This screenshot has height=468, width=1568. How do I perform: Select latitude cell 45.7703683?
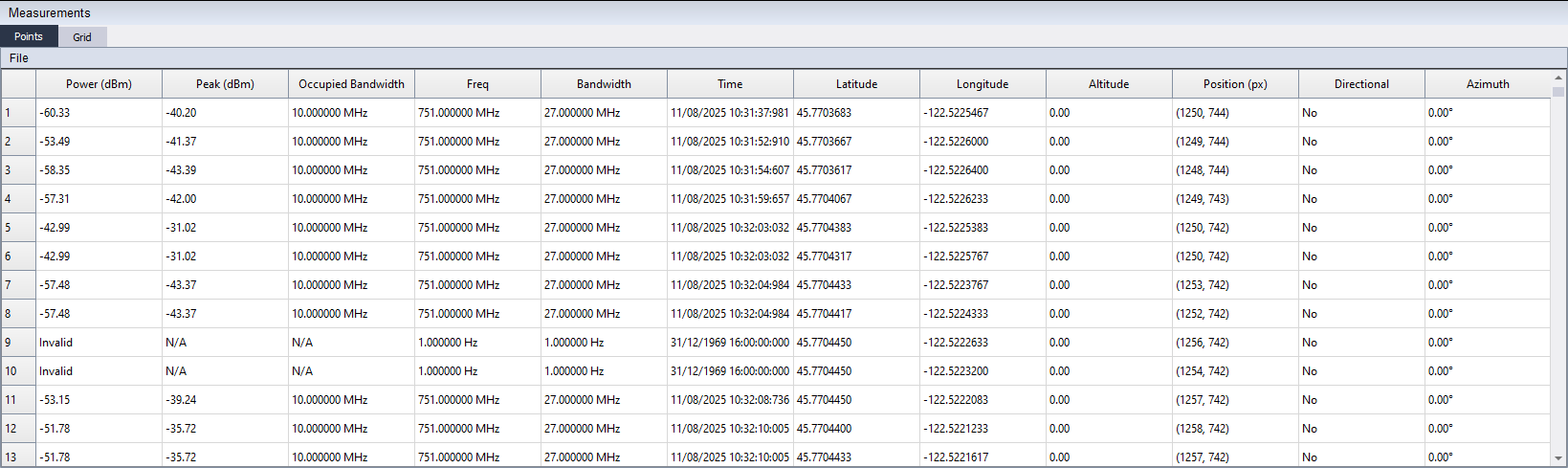tap(857, 113)
